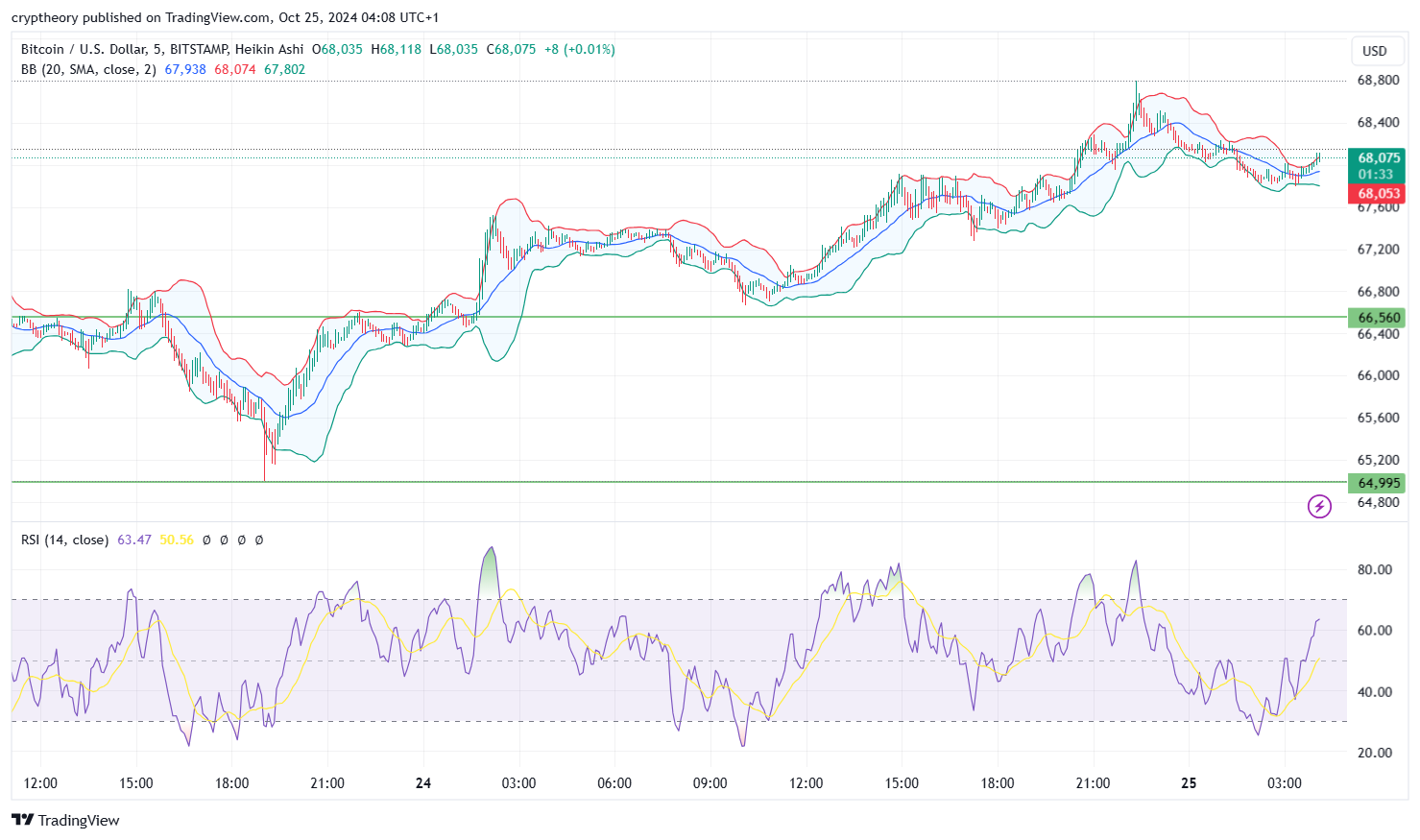Click the 24 date label on time axis

click(x=423, y=783)
